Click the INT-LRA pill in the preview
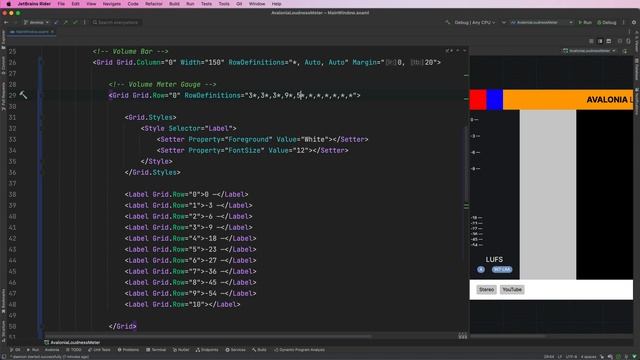Image resolution: width=640 pixels, height=360 pixels. coord(502,269)
